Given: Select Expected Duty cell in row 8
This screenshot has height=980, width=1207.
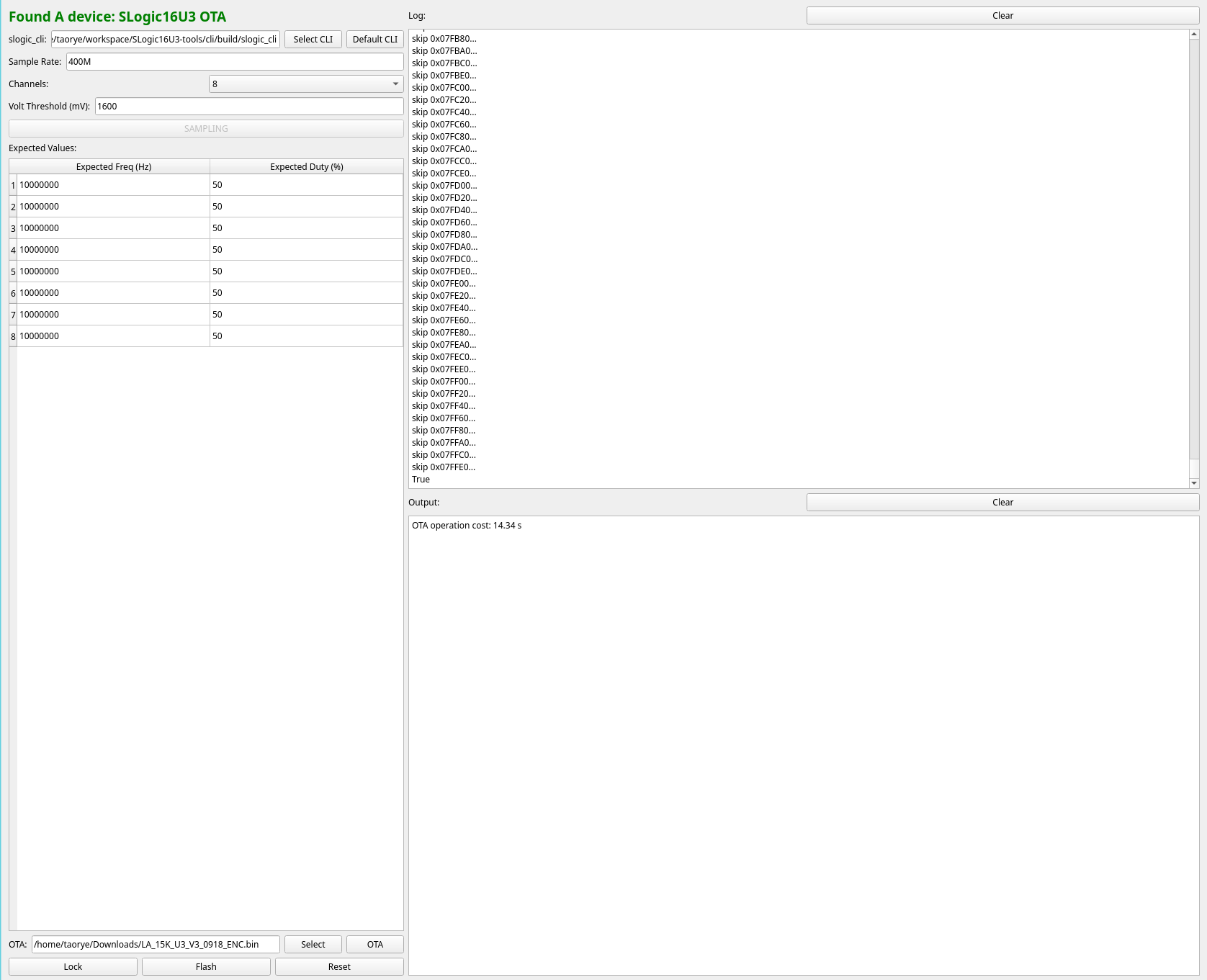Looking at the screenshot, I should click(306, 336).
